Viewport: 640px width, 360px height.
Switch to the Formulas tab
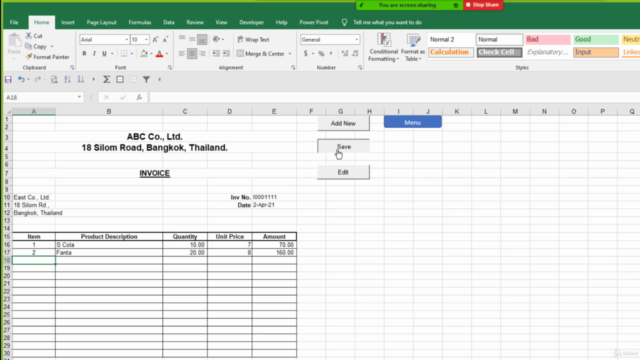pos(140,22)
